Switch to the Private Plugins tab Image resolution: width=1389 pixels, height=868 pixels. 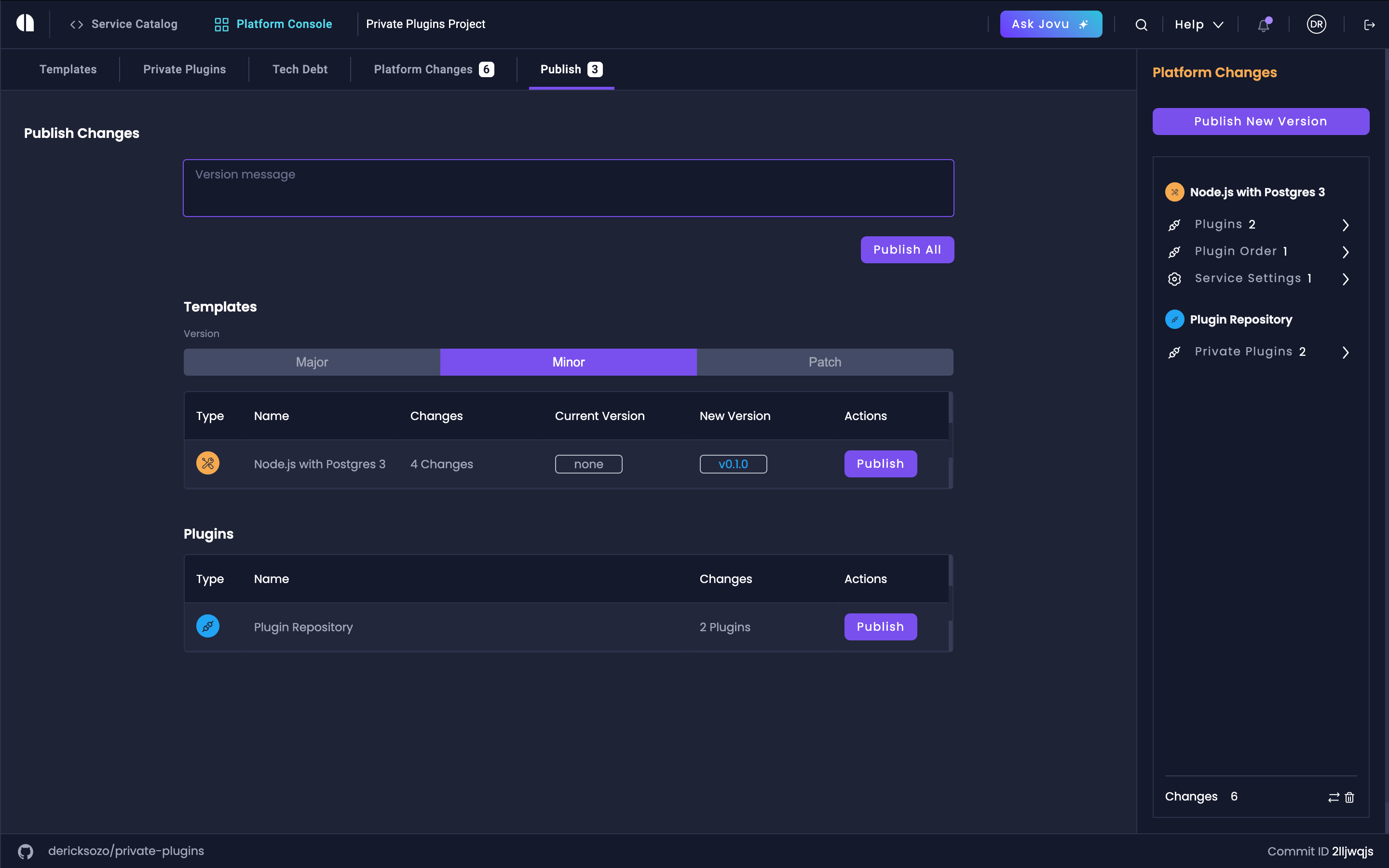(x=184, y=69)
